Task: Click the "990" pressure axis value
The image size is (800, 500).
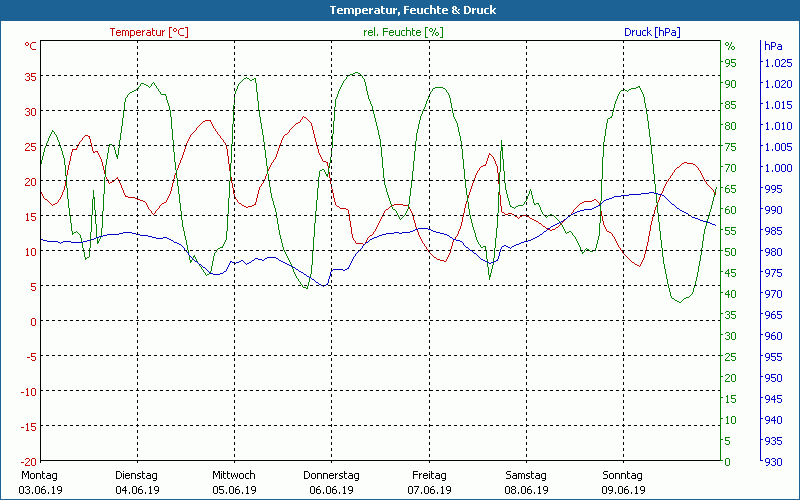Action: coord(773,210)
